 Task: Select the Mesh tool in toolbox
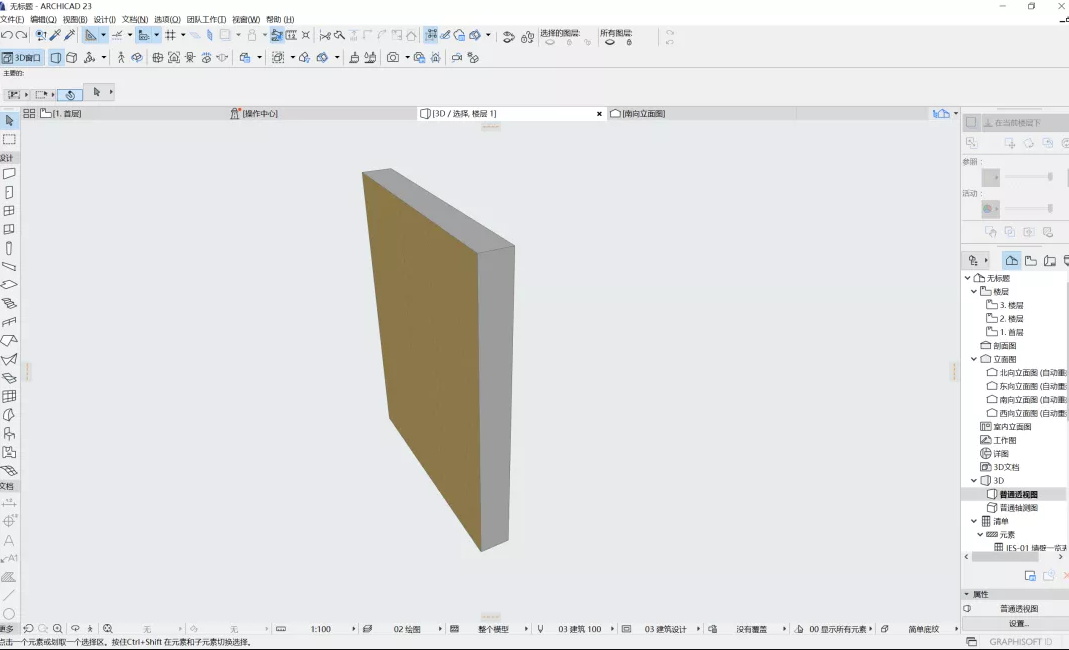(x=9, y=471)
